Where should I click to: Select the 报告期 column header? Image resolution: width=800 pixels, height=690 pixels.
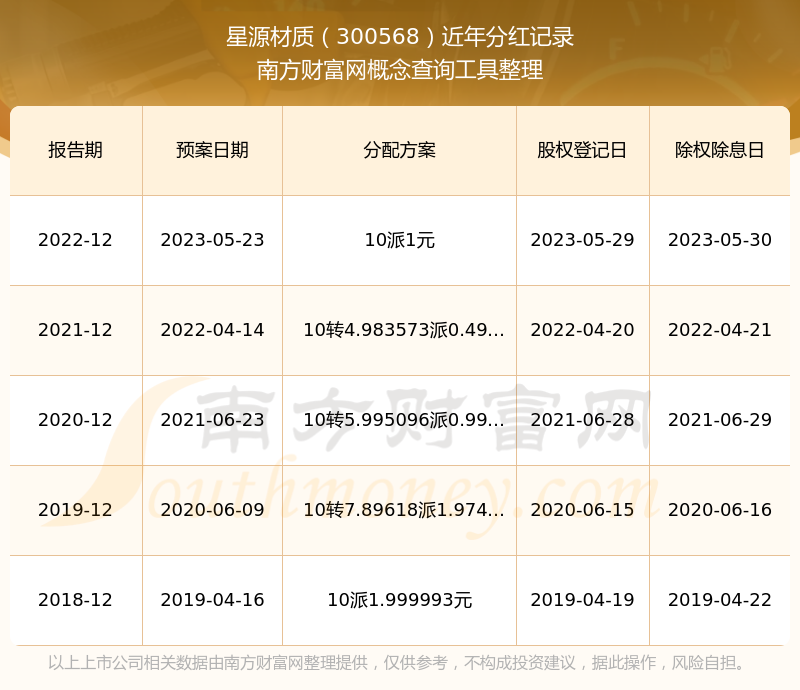(76, 150)
